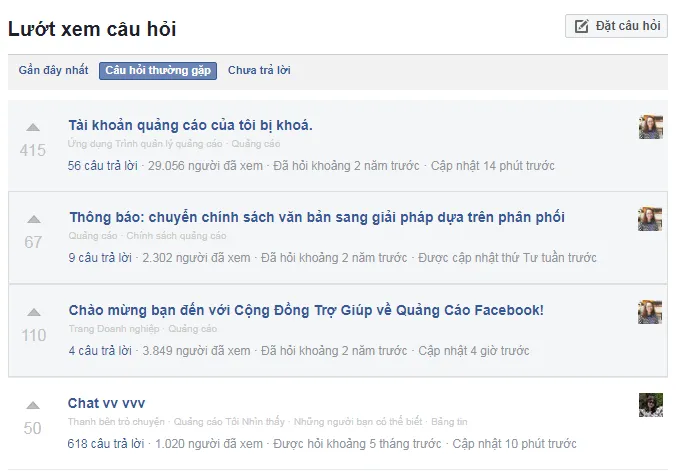
Task: Click vote count 415
Action: coord(33,150)
